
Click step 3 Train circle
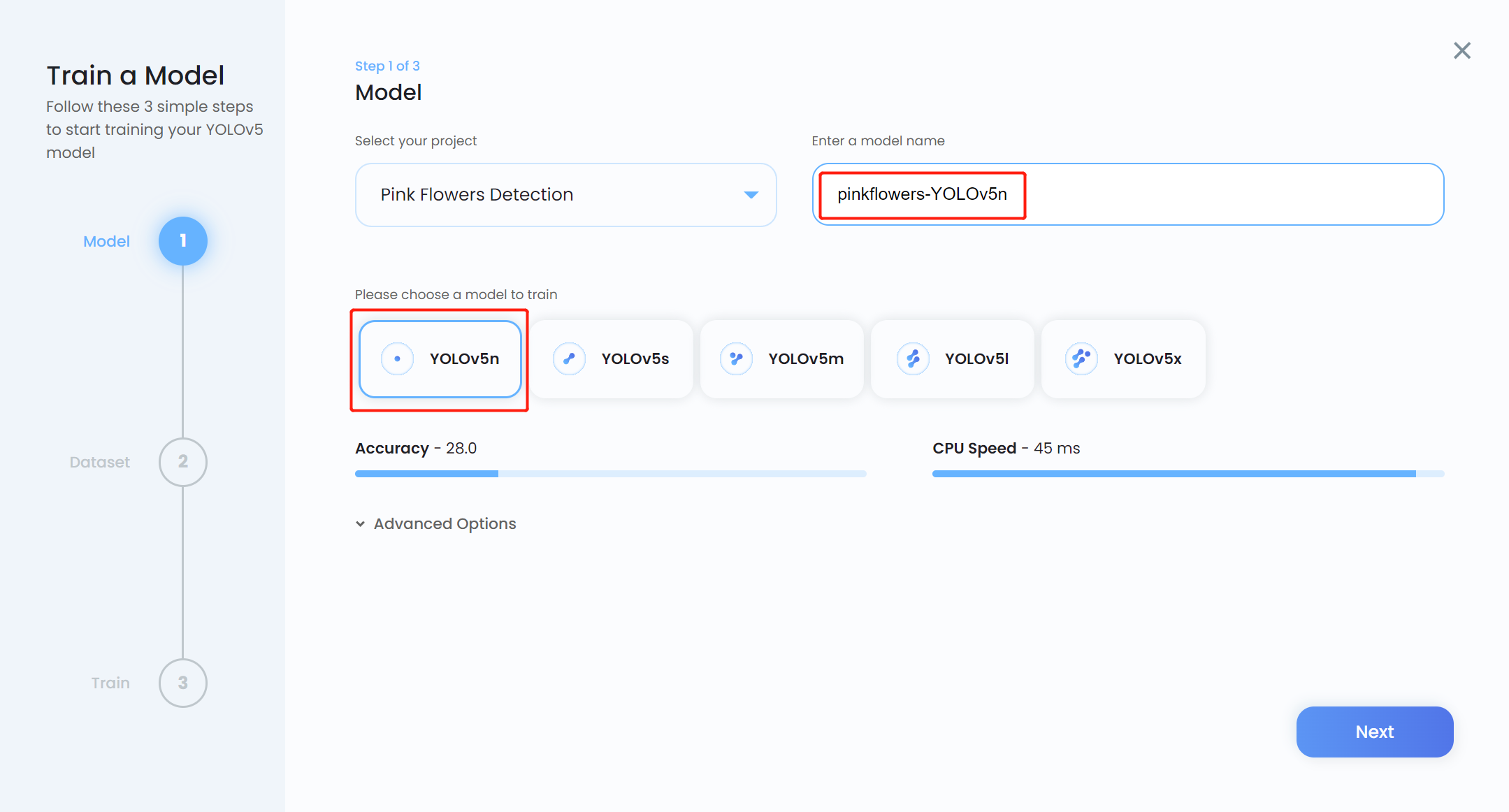(x=183, y=683)
